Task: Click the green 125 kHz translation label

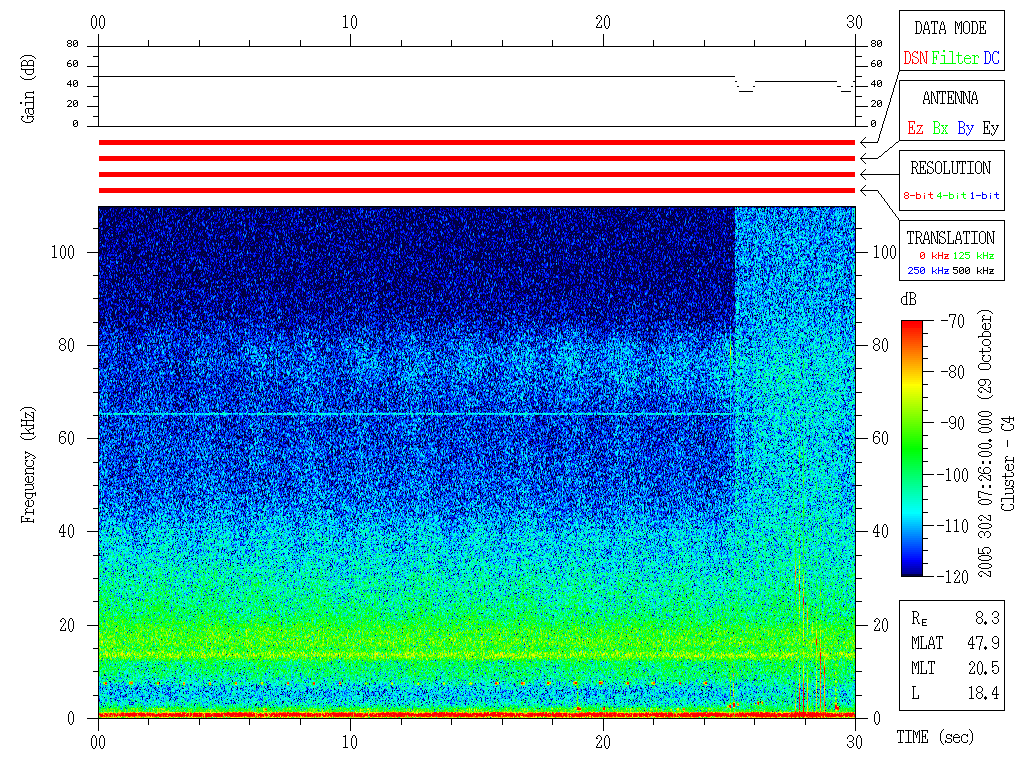Action: 974,255
